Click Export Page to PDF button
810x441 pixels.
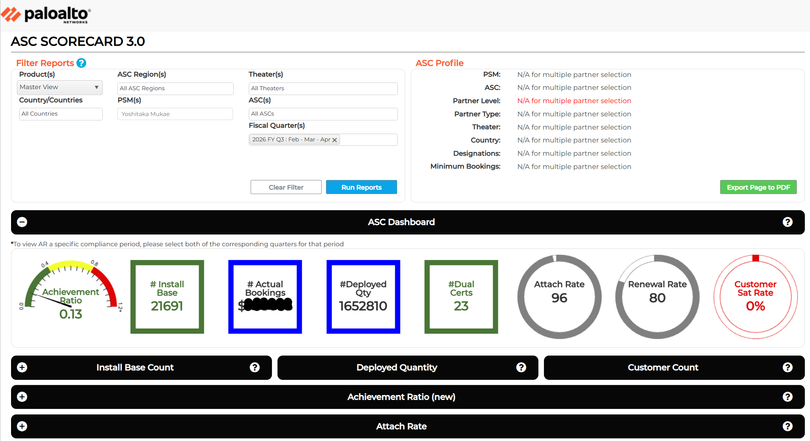click(x=758, y=187)
